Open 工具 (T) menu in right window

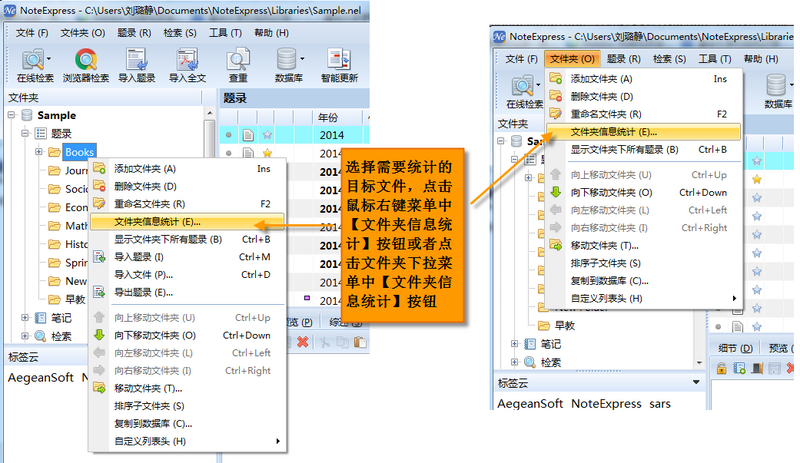pyautogui.click(x=715, y=59)
